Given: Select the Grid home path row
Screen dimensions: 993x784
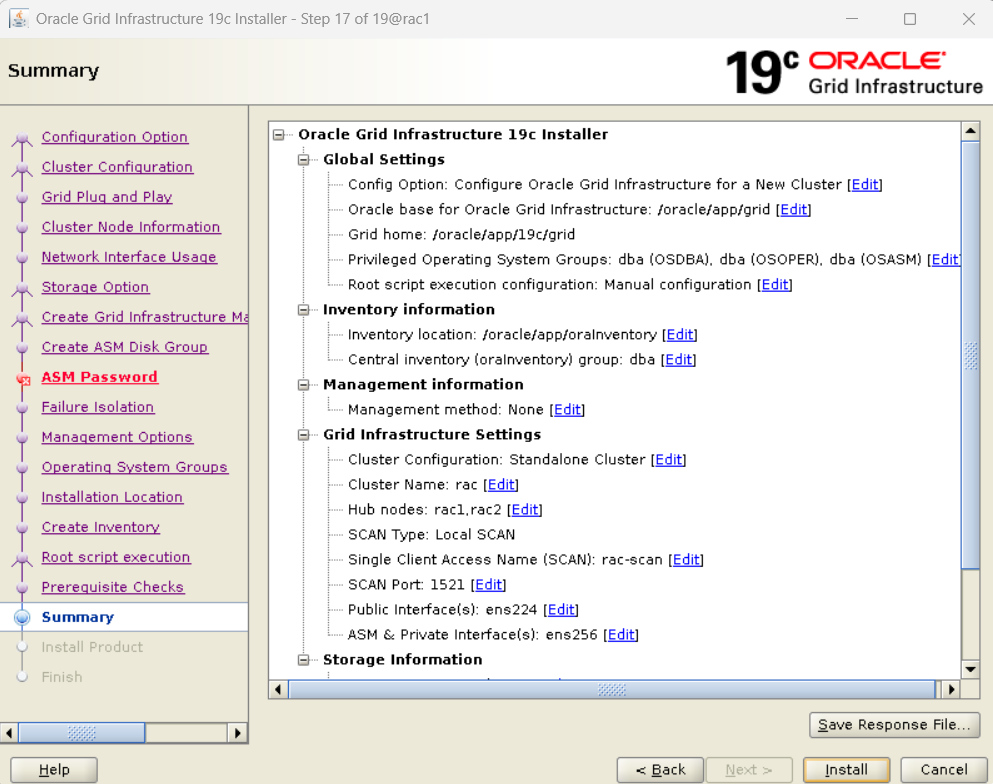Looking at the screenshot, I should (461, 234).
